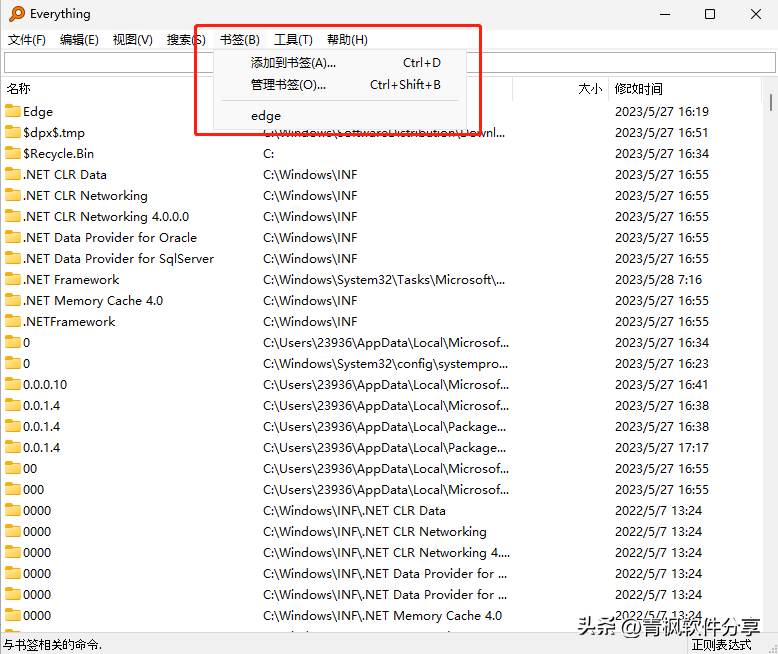Select the .NET CLR Data entry name
This screenshot has width=778, height=654.
65,175
